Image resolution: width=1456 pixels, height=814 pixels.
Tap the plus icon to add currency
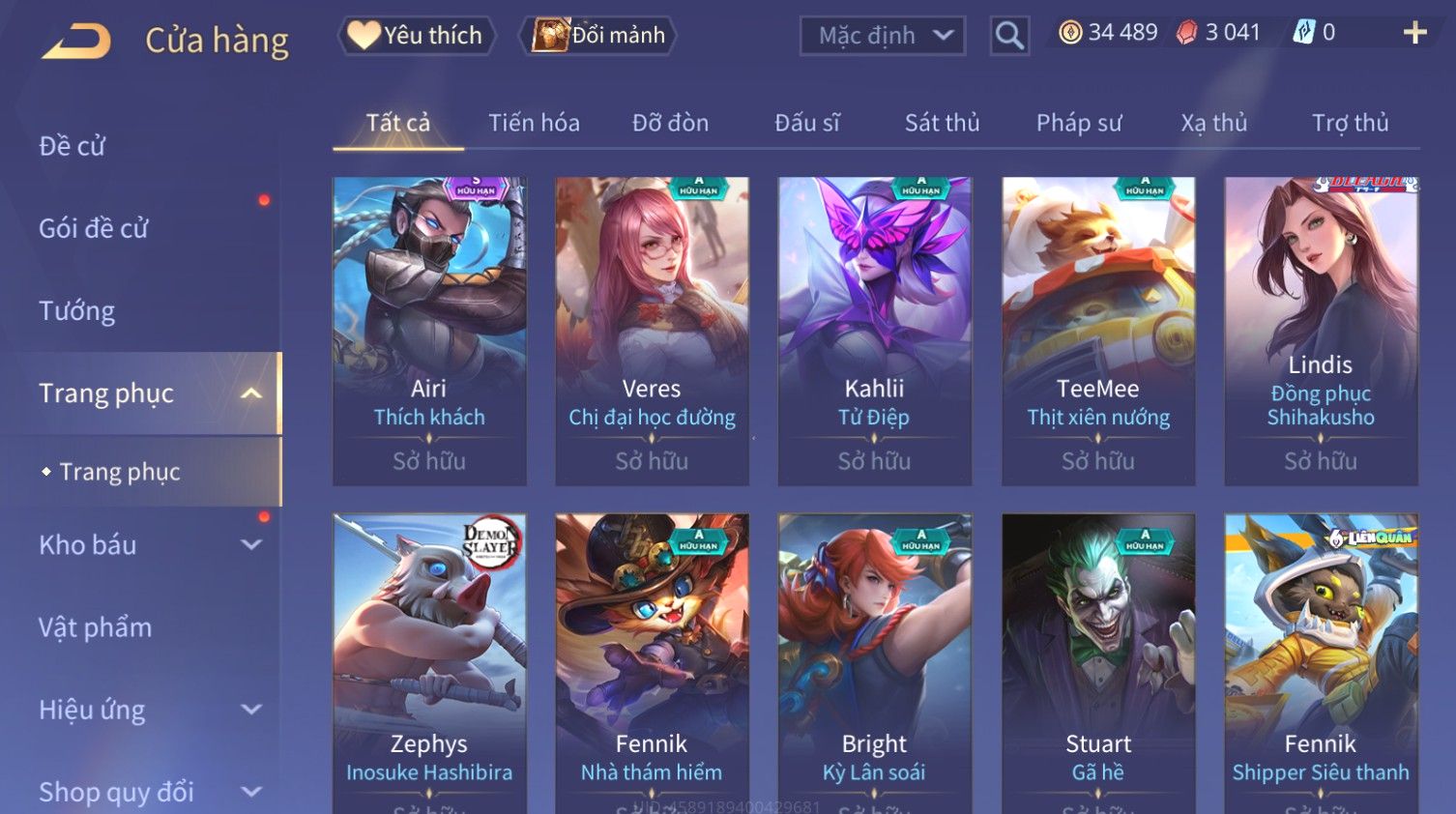click(x=1414, y=33)
